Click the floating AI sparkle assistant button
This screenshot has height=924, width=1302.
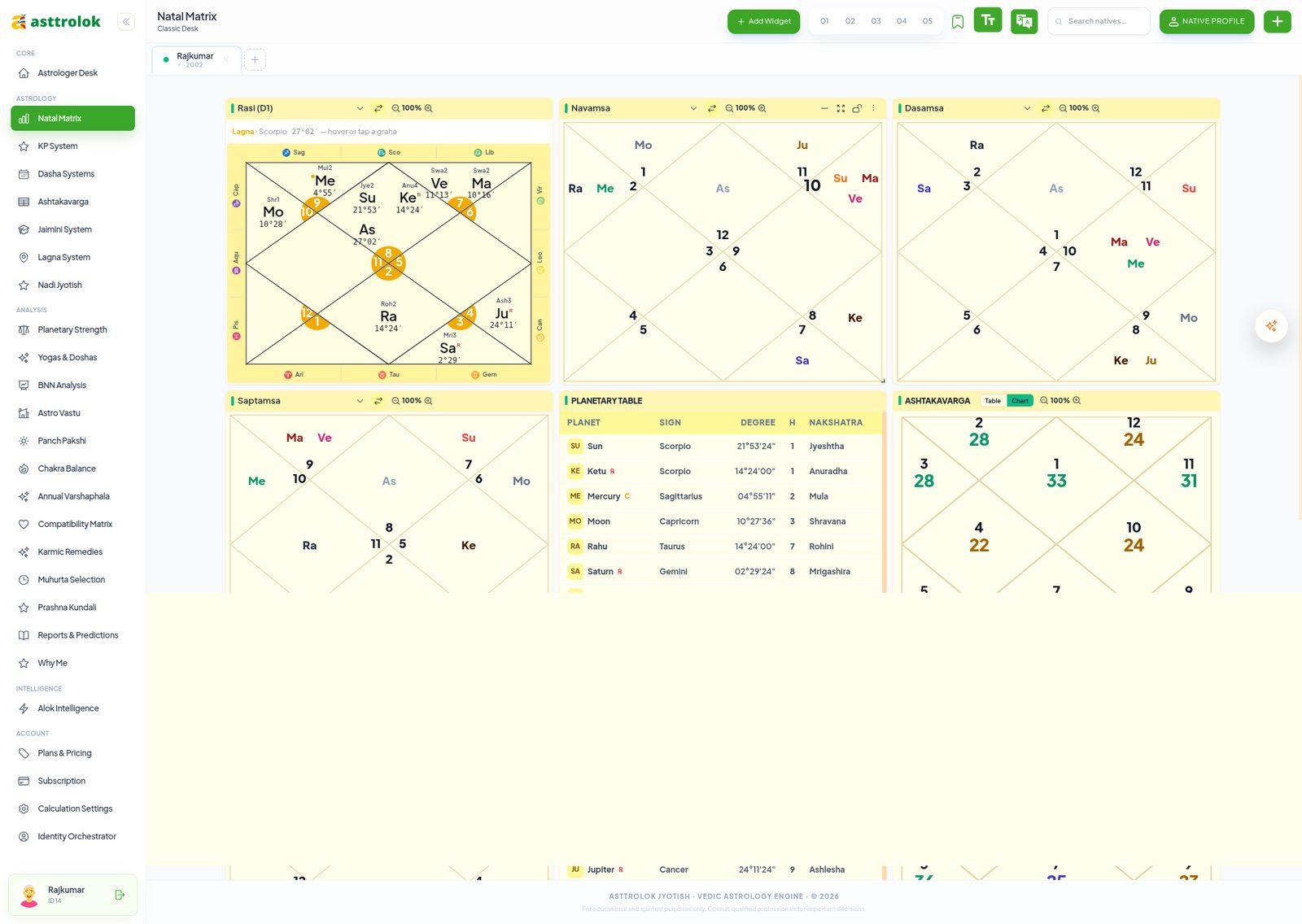pyautogui.click(x=1271, y=326)
